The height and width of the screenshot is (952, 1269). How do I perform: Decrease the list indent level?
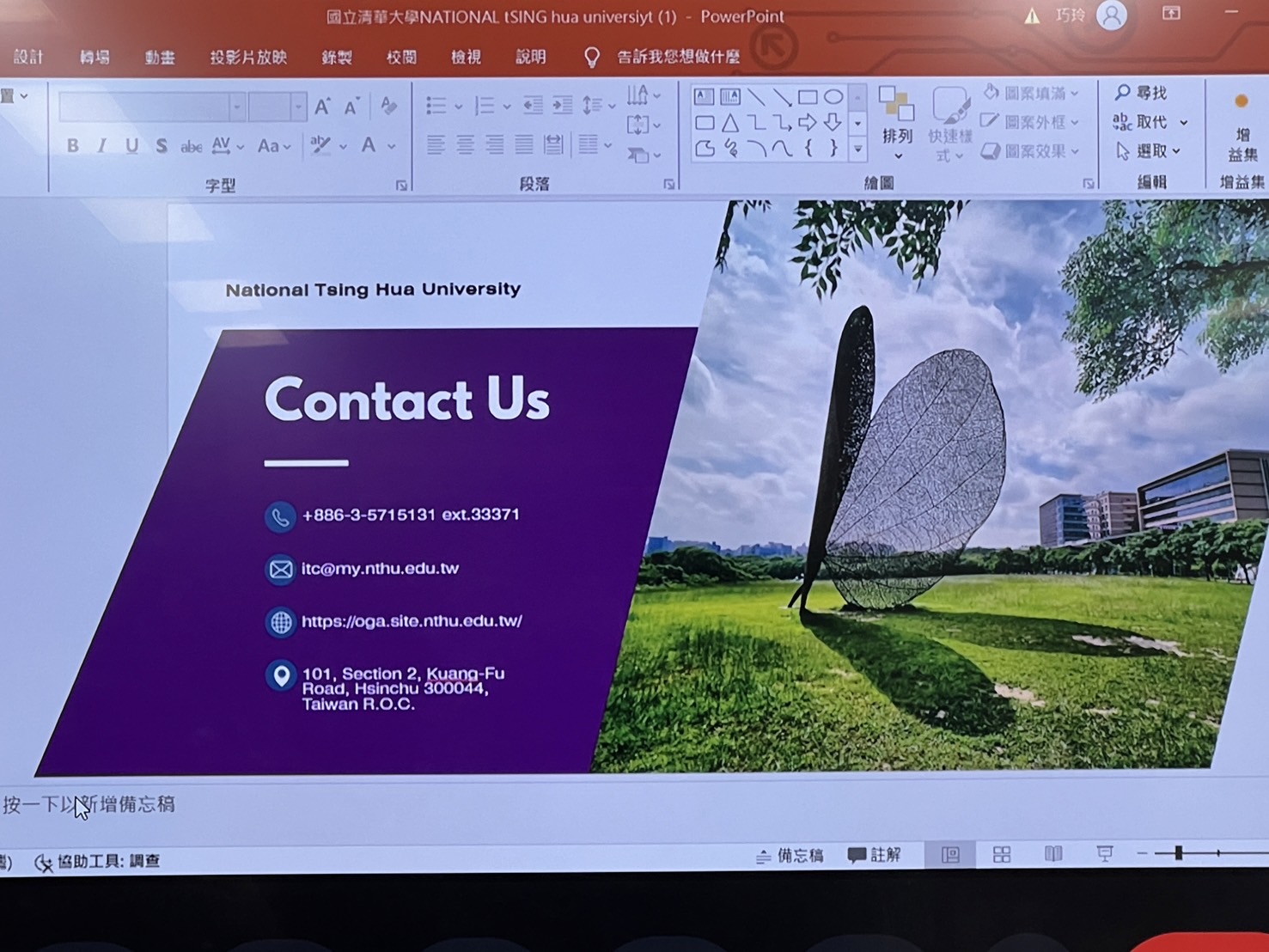pyautogui.click(x=534, y=106)
